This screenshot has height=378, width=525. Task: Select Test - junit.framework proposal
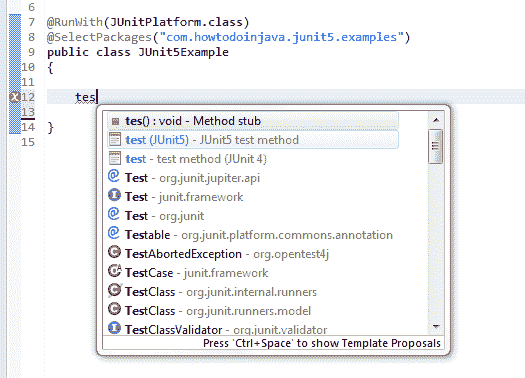pos(253,197)
